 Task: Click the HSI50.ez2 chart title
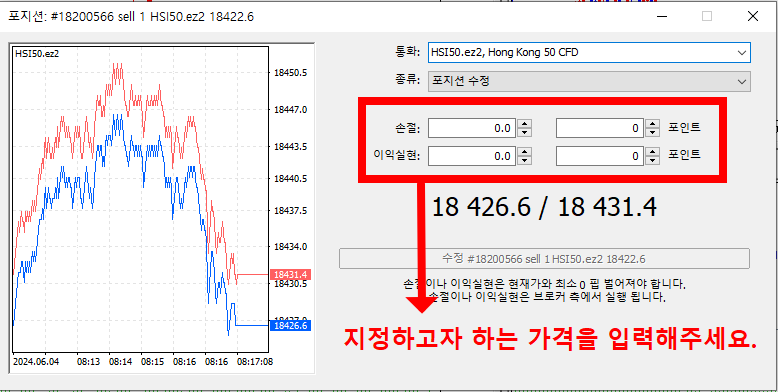[37, 54]
